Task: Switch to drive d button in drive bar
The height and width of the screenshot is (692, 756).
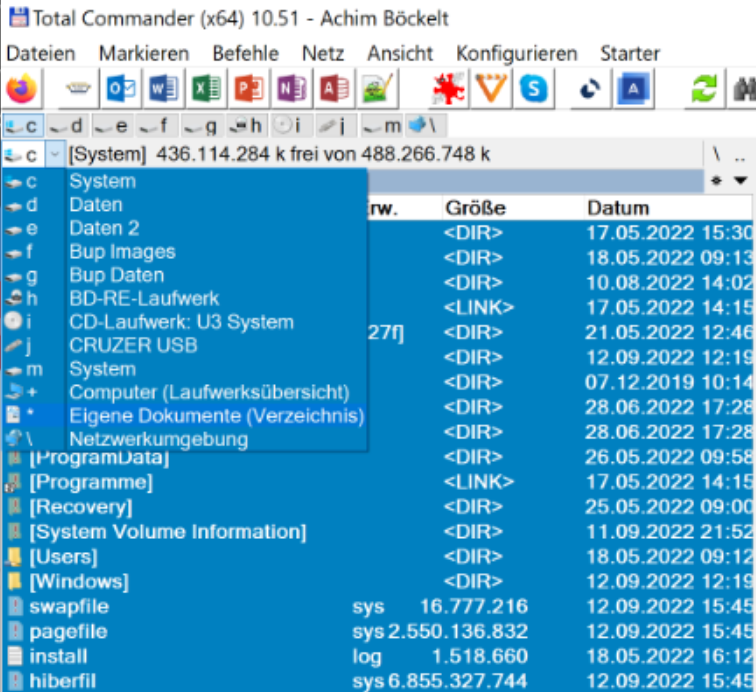Action: coord(67,126)
